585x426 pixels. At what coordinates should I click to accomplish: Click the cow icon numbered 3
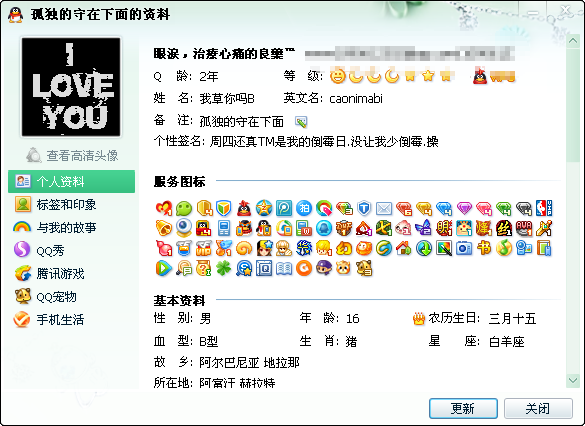pyautogui.click(x=364, y=268)
